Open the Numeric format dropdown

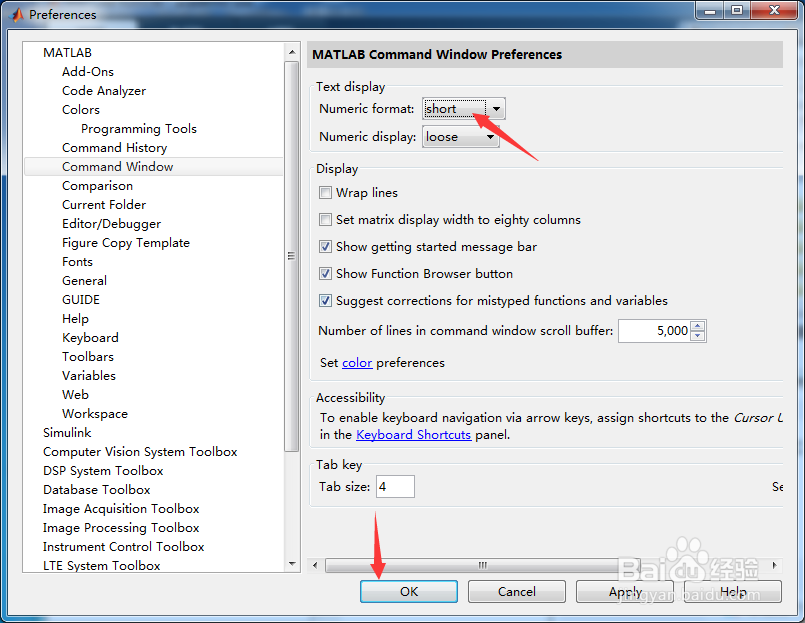click(464, 108)
